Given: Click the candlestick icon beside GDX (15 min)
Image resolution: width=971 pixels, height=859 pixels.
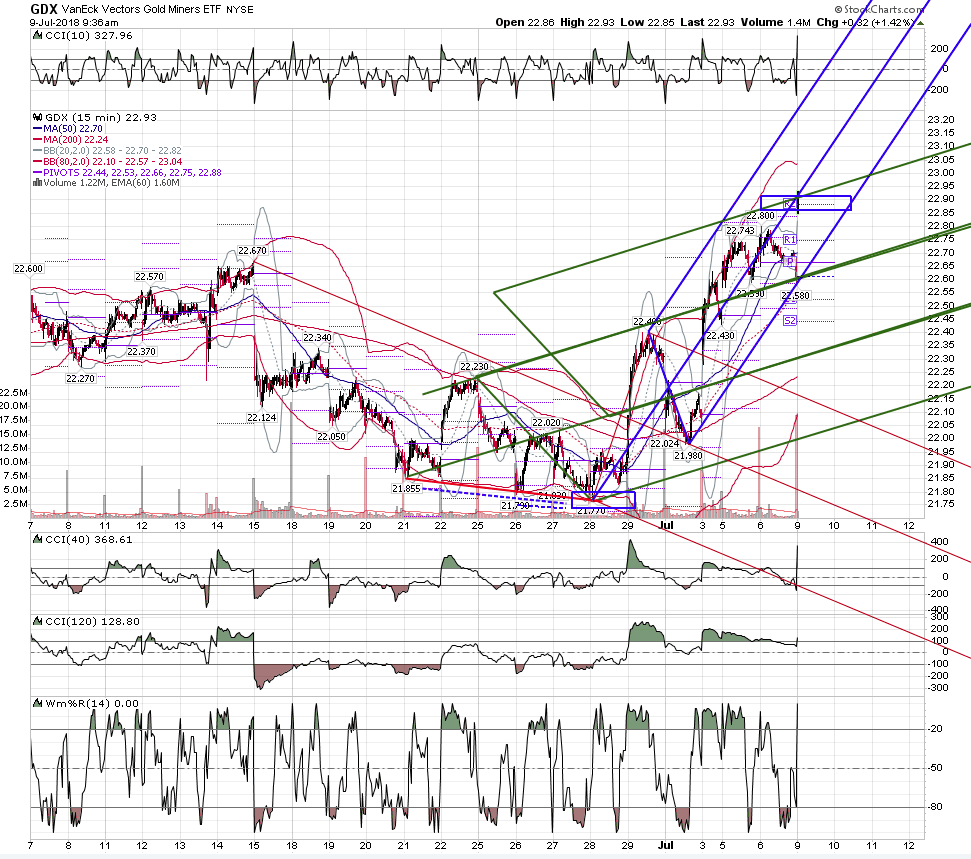Looking at the screenshot, I should tap(37, 118).
